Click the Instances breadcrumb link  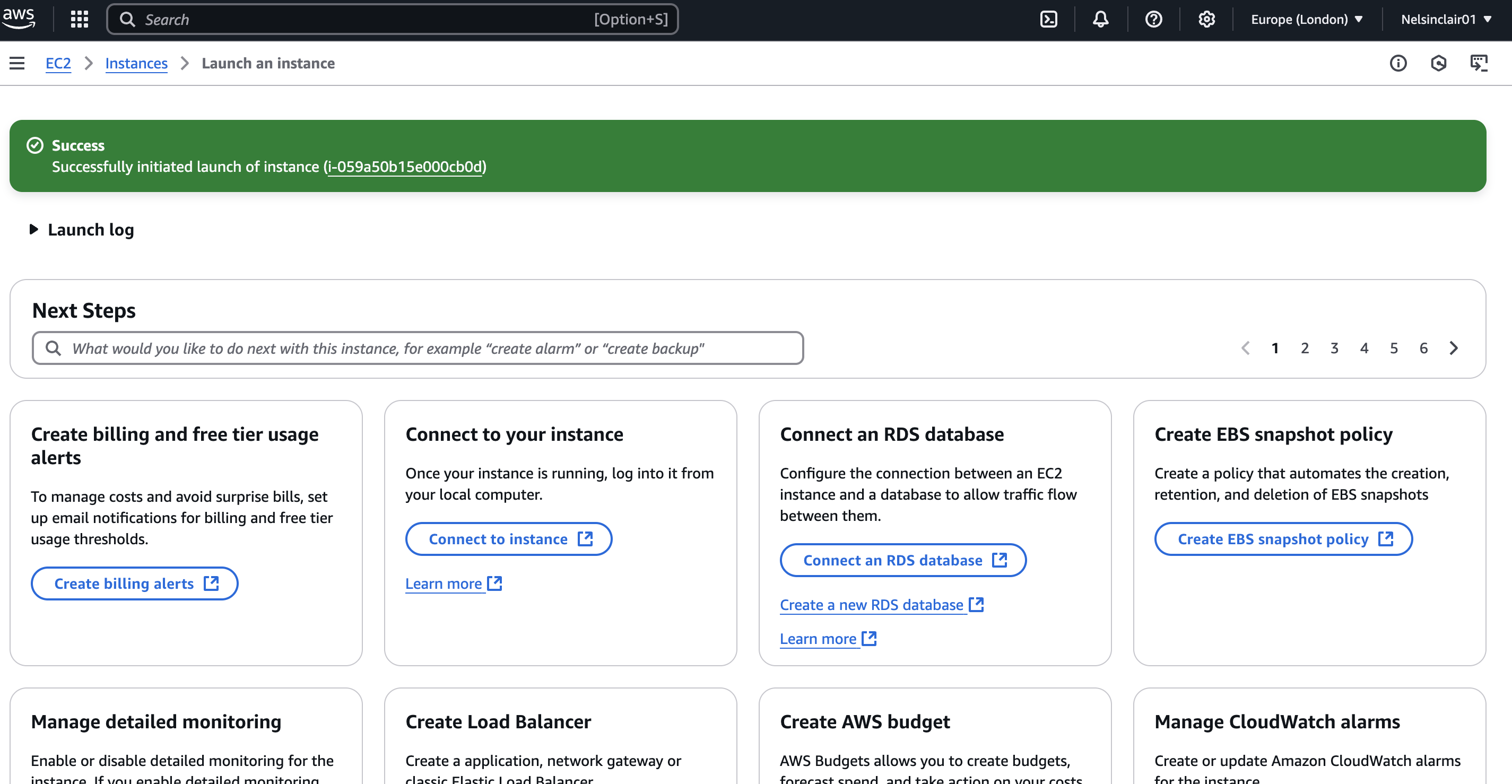(x=136, y=63)
